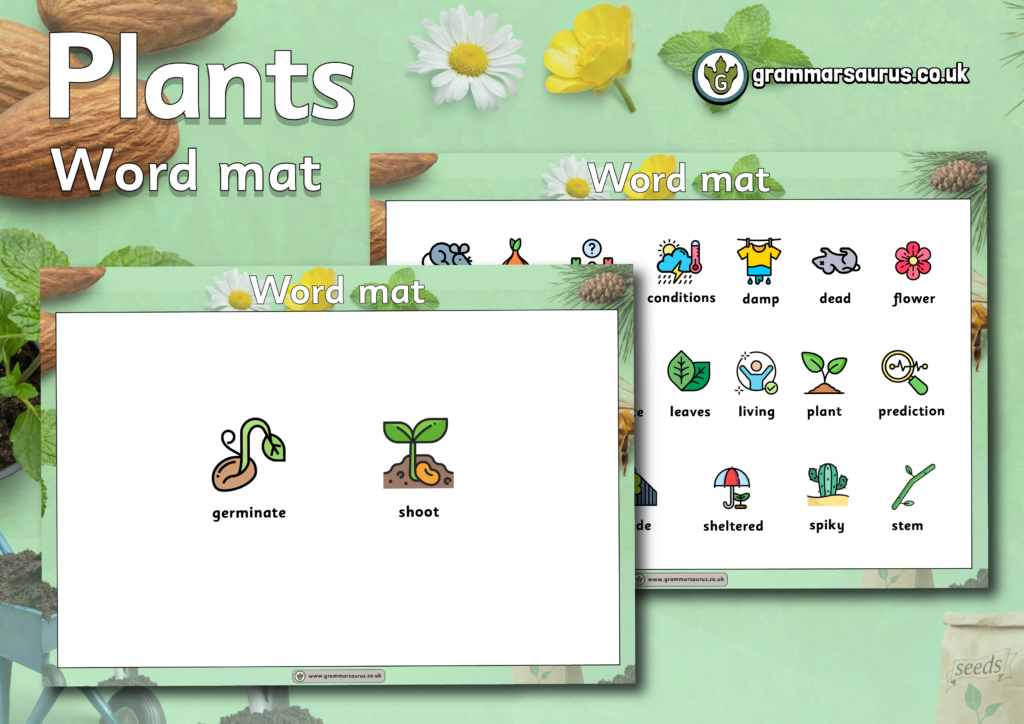Select the prediction magnifying glass icon
1024x724 pixels.
click(x=905, y=372)
